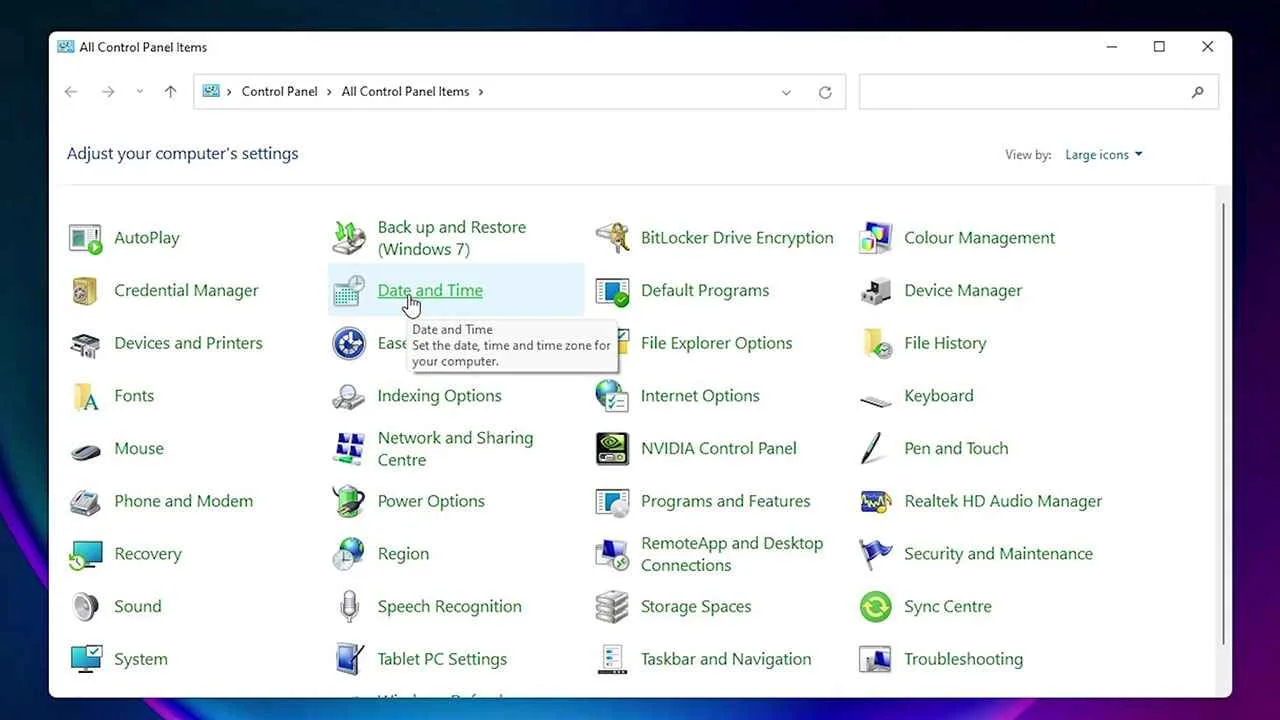1280x720 pixels.
Task: Click Network and Sharing Centre icon
Action: point(349,449)
